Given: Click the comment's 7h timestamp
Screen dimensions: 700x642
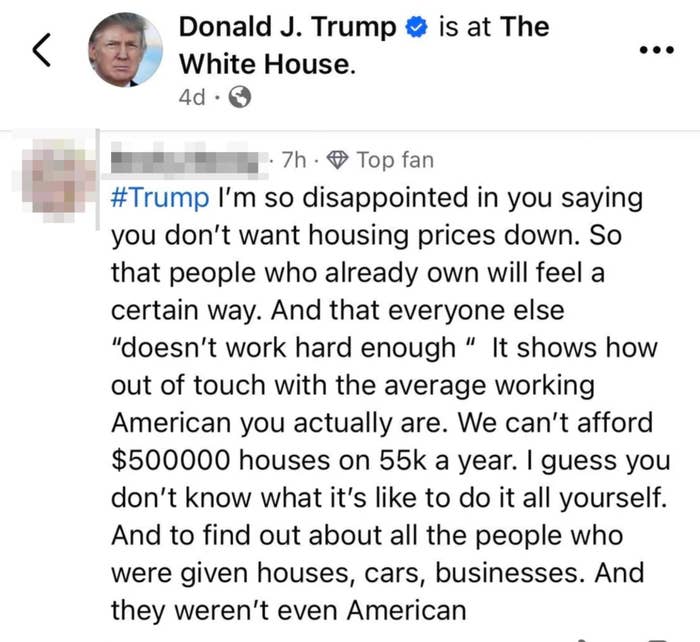Looking at the screenshot, I should 296,160.
